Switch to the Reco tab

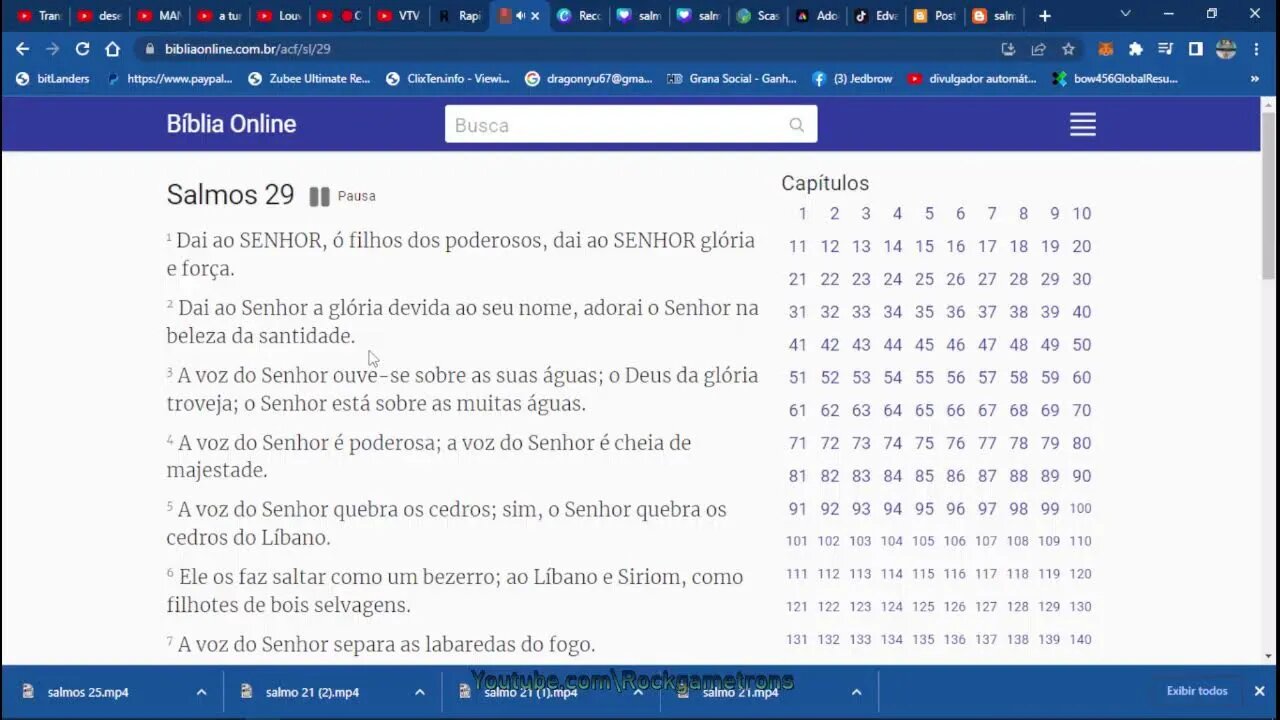pos(579,16)
